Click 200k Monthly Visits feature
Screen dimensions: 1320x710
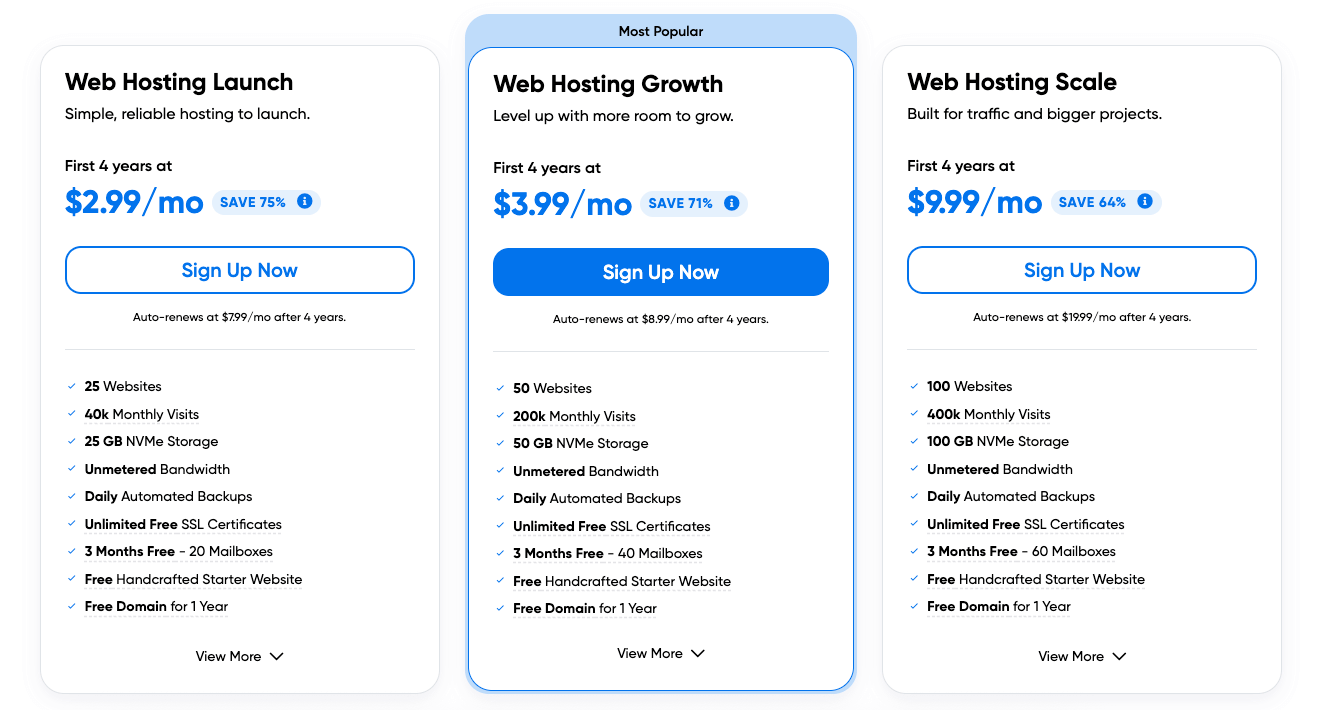[574, 416]
